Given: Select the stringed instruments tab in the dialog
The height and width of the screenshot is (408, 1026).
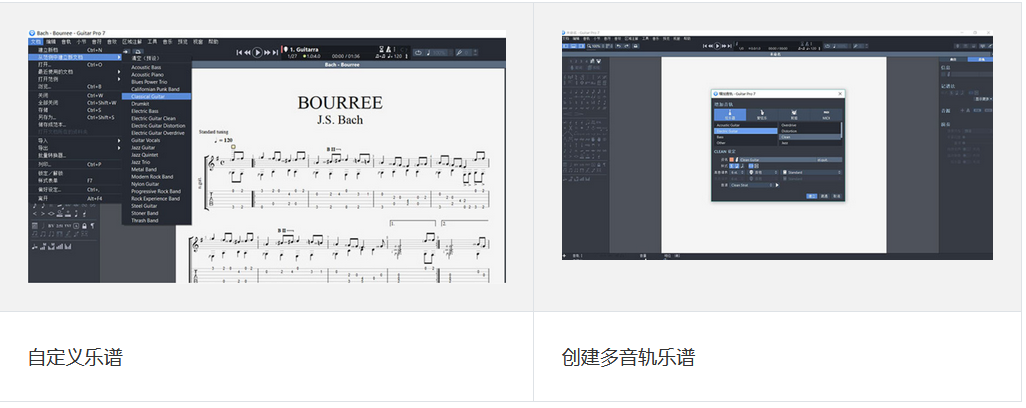Looking at the screenshot, I should 730,114.
